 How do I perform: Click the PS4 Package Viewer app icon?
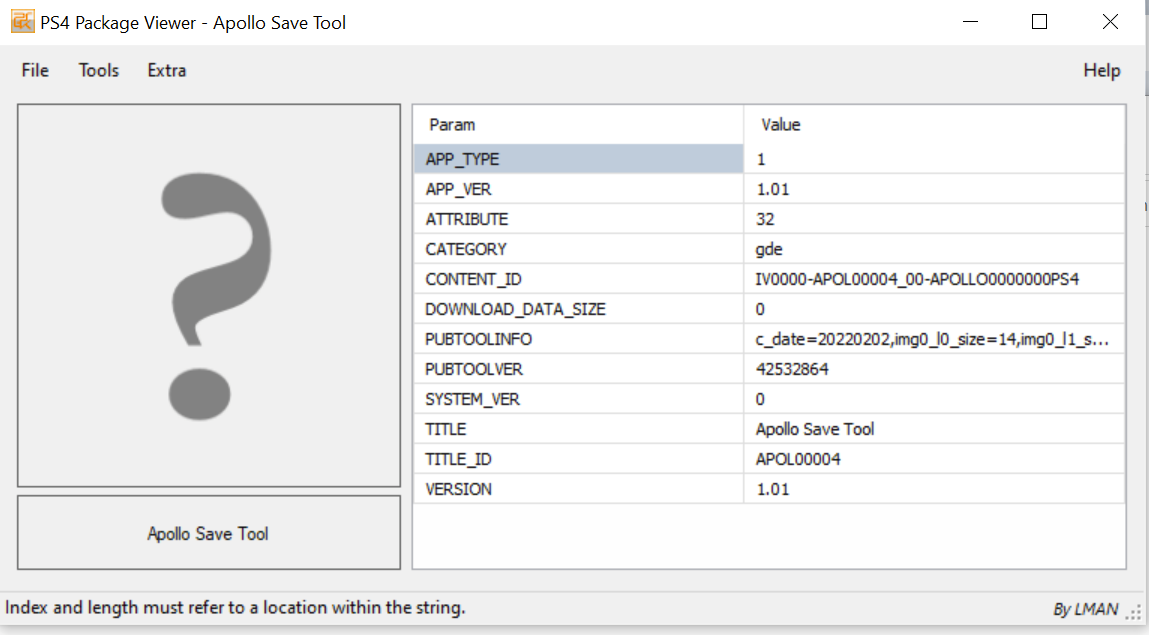point(23,22)
